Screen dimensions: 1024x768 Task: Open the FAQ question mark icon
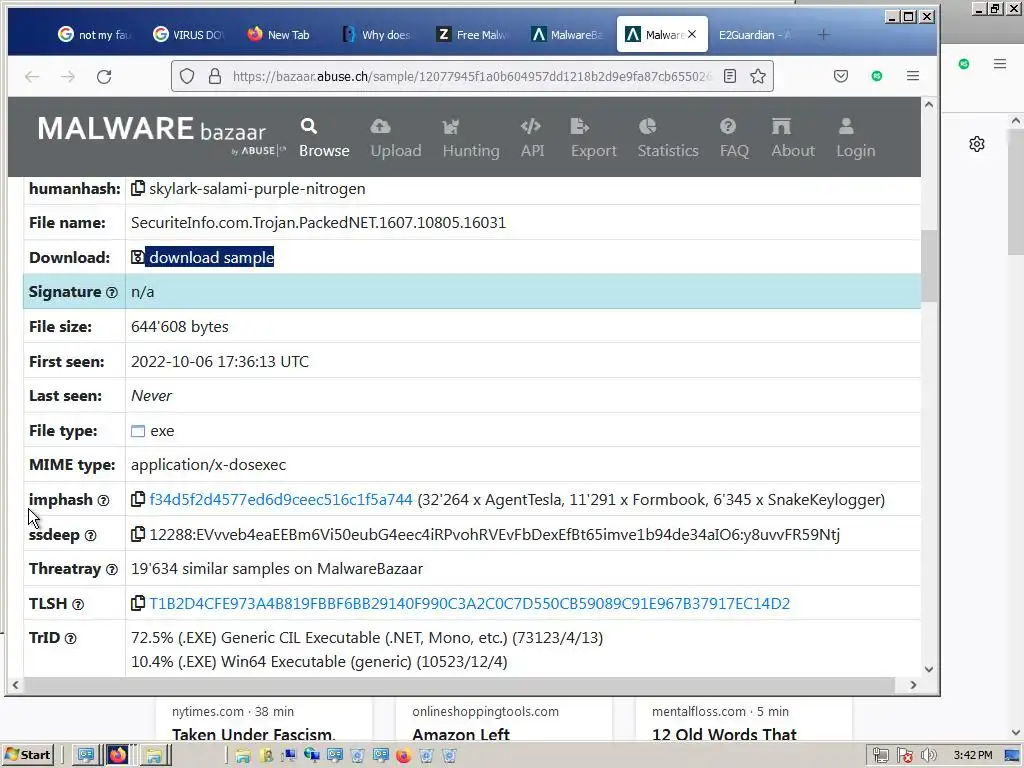728,126
